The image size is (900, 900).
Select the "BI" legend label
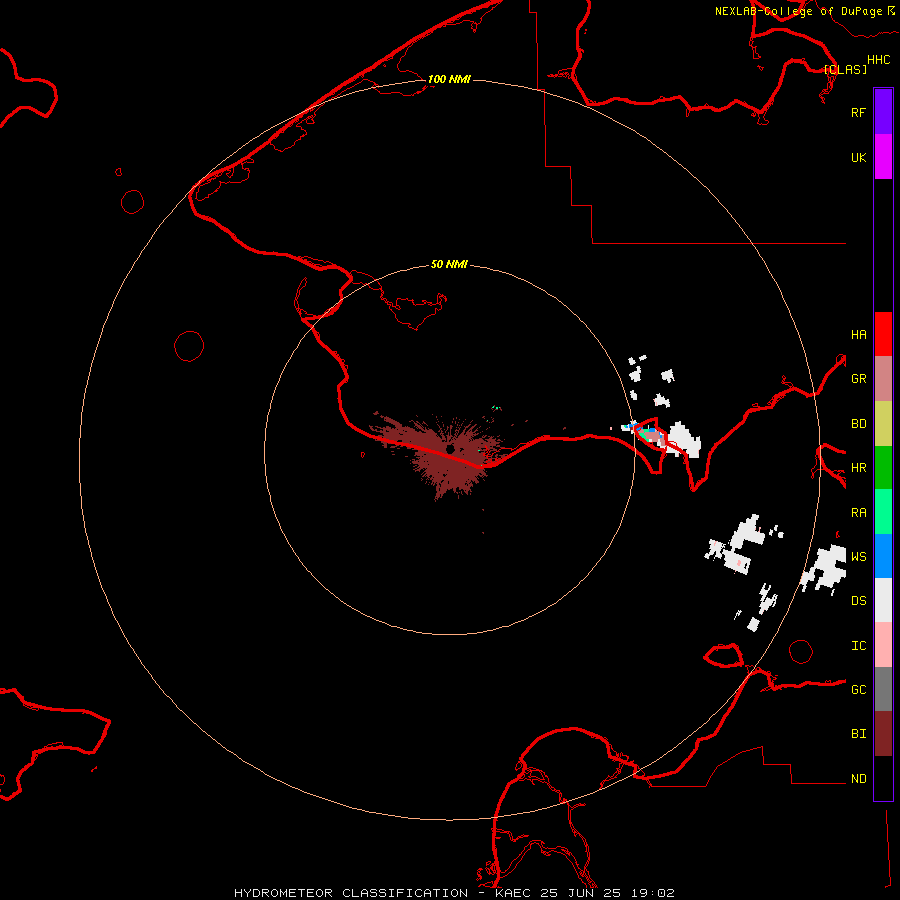(858, 734)
